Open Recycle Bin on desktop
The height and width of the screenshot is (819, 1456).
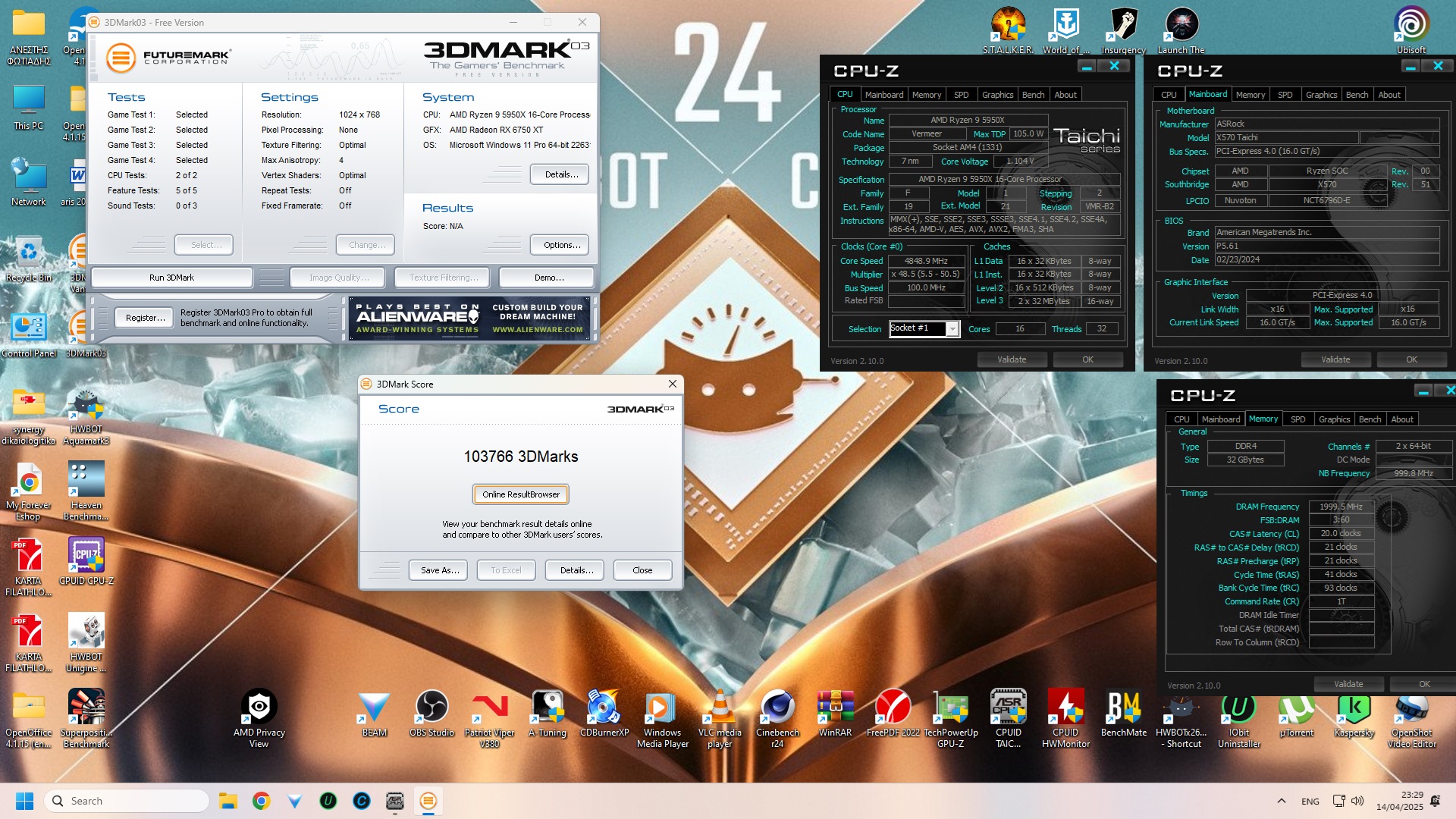[28, 259]
